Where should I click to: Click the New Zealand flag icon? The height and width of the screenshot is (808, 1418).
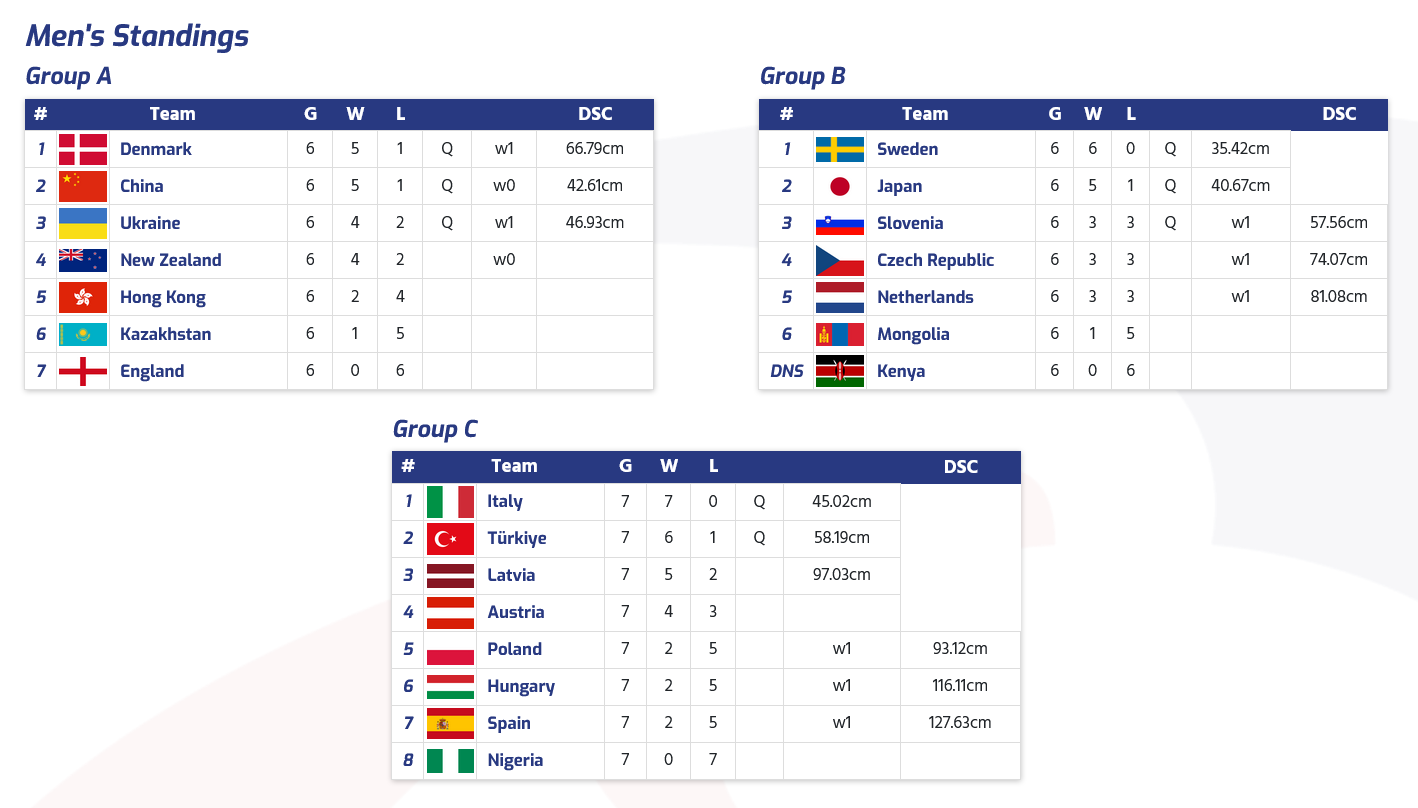click(x=83, y=260)
